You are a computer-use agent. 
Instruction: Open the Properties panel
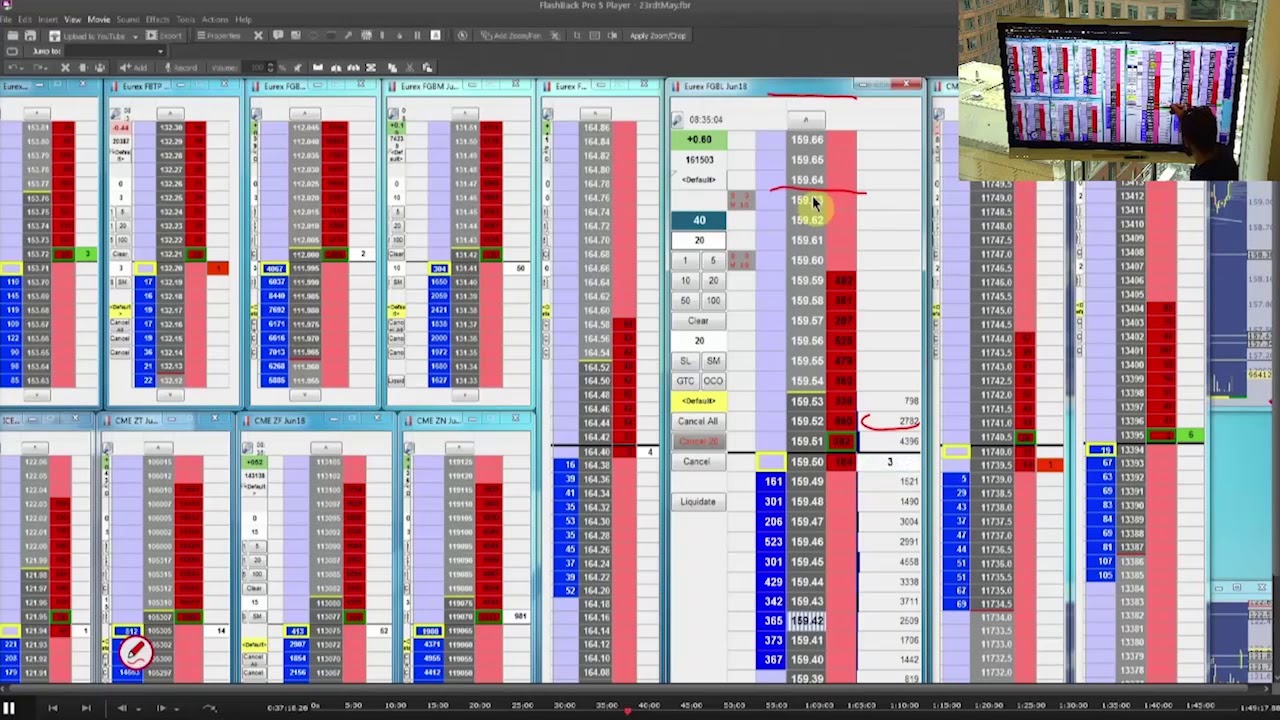[218, 36]
